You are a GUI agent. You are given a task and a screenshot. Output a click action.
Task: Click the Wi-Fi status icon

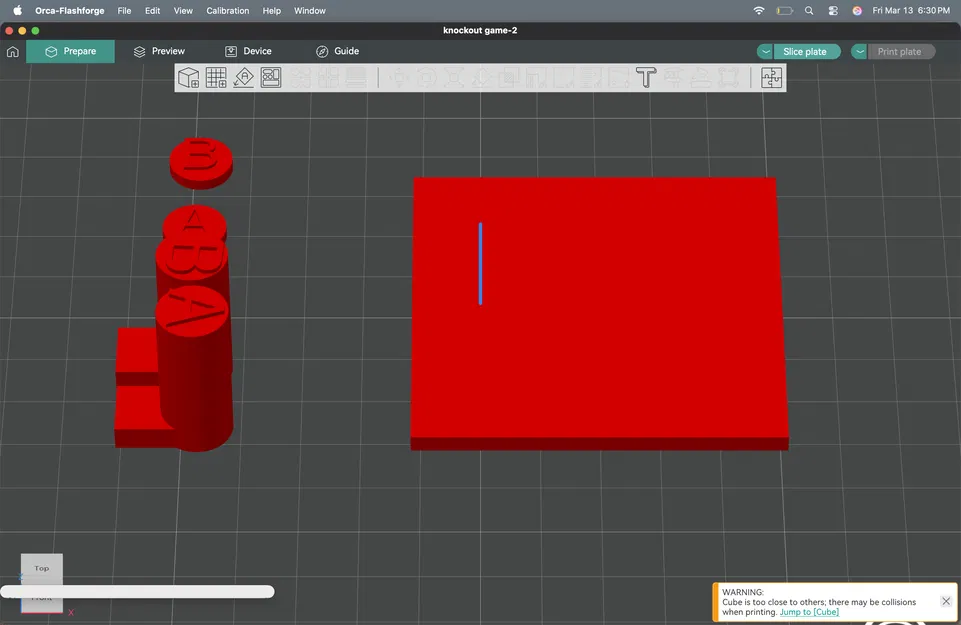[x=759, y=10]
